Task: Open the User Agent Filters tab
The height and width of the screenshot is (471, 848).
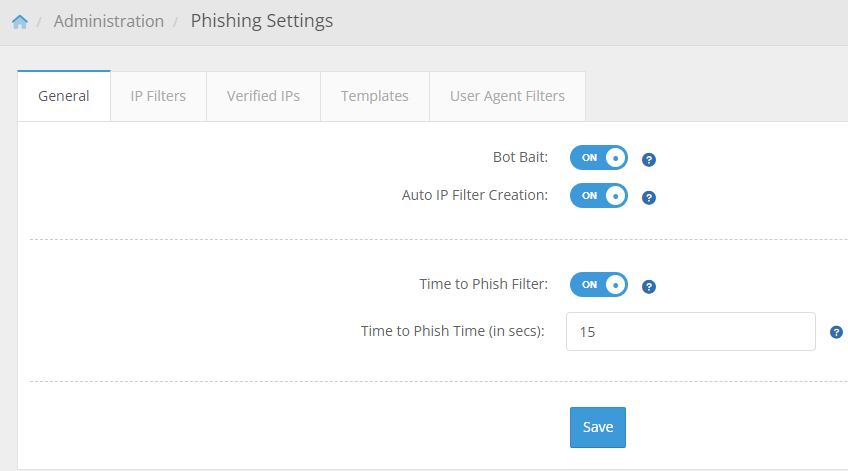Action: tap(507, 96)
